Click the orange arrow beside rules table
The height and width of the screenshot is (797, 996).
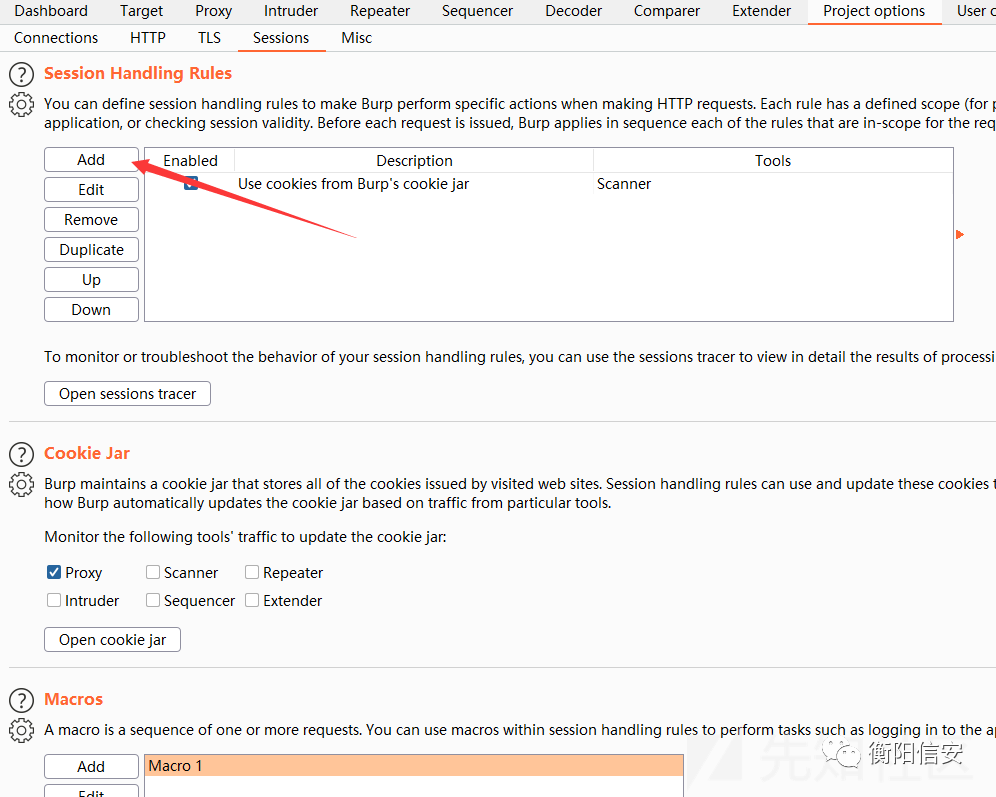[x=960, y=235]
